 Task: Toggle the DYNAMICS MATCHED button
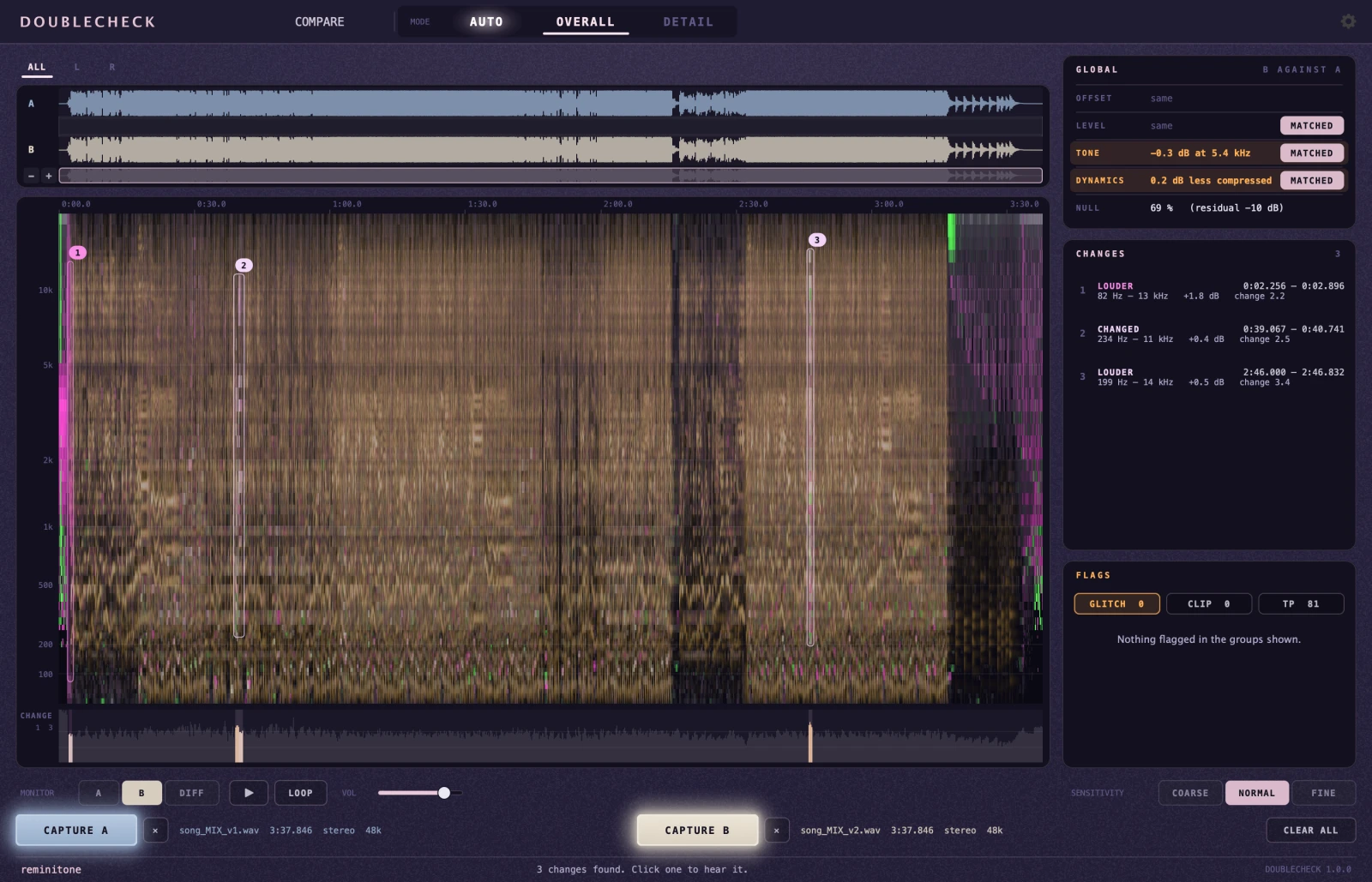[x=1312, y=181]
